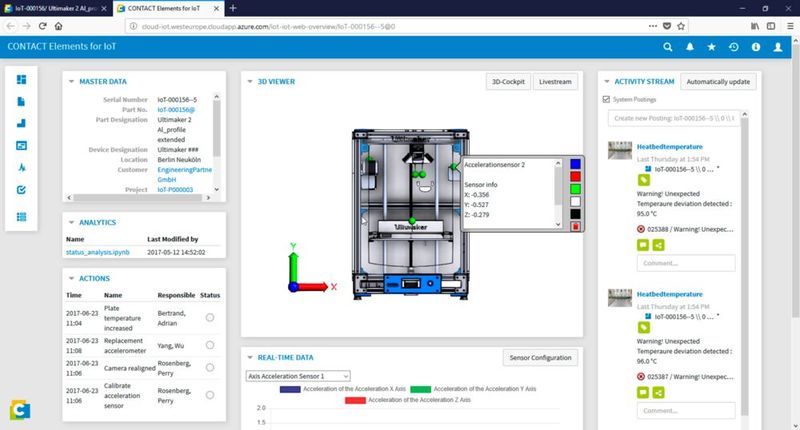Select status radio for Plate temperature increased

point(209,317)
